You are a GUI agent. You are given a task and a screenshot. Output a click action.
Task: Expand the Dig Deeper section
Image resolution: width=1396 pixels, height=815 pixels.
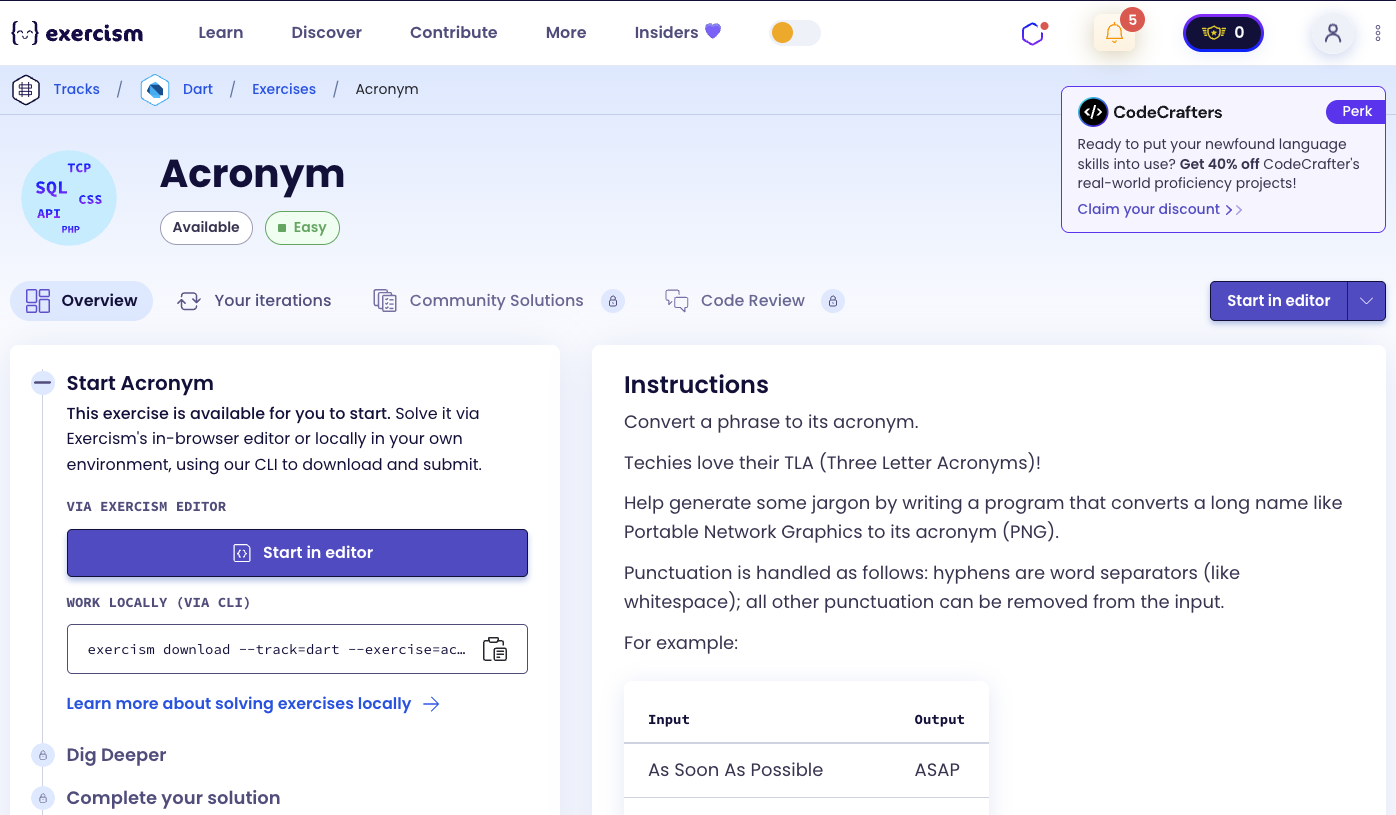pyautogui.click(x=116, y=755)
